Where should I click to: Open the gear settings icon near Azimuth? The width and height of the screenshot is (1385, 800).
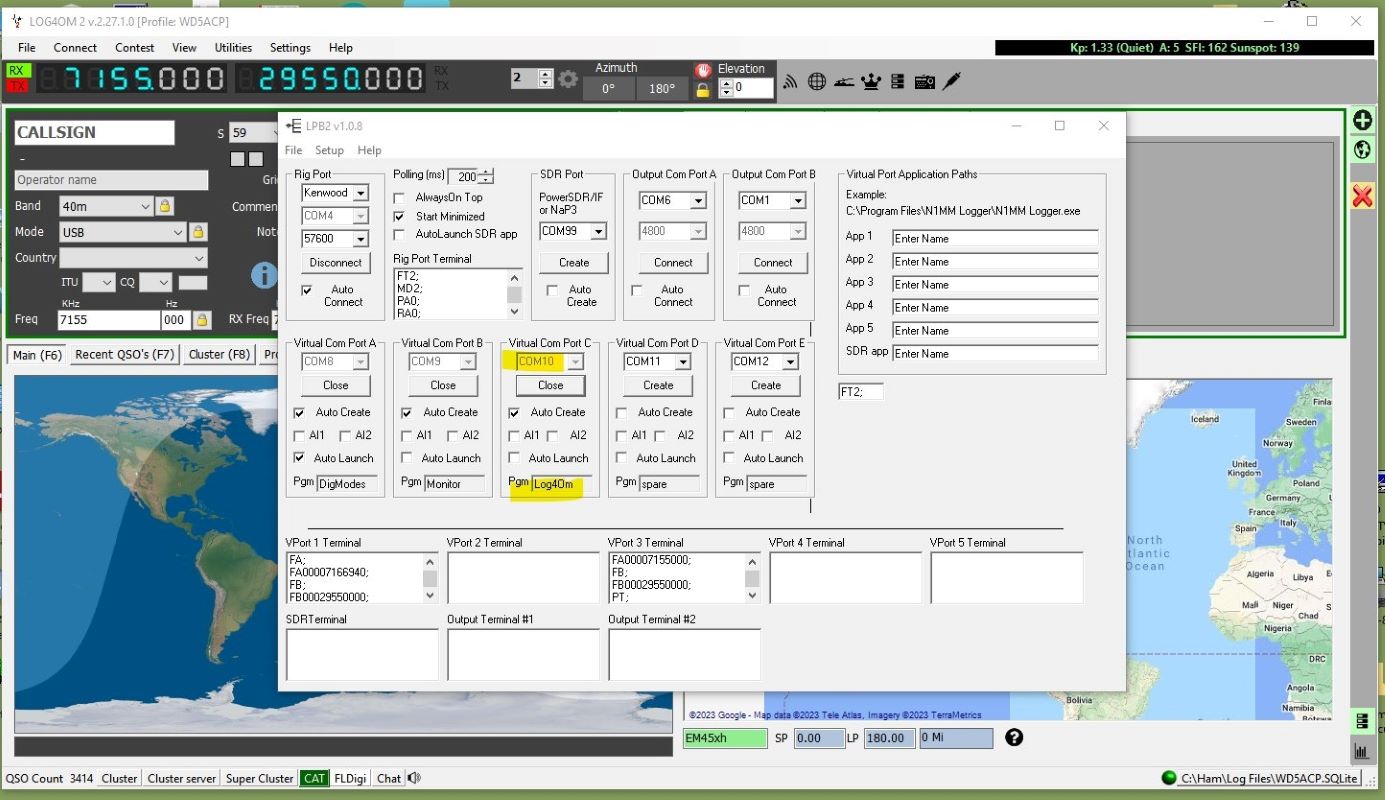[568, 79]
